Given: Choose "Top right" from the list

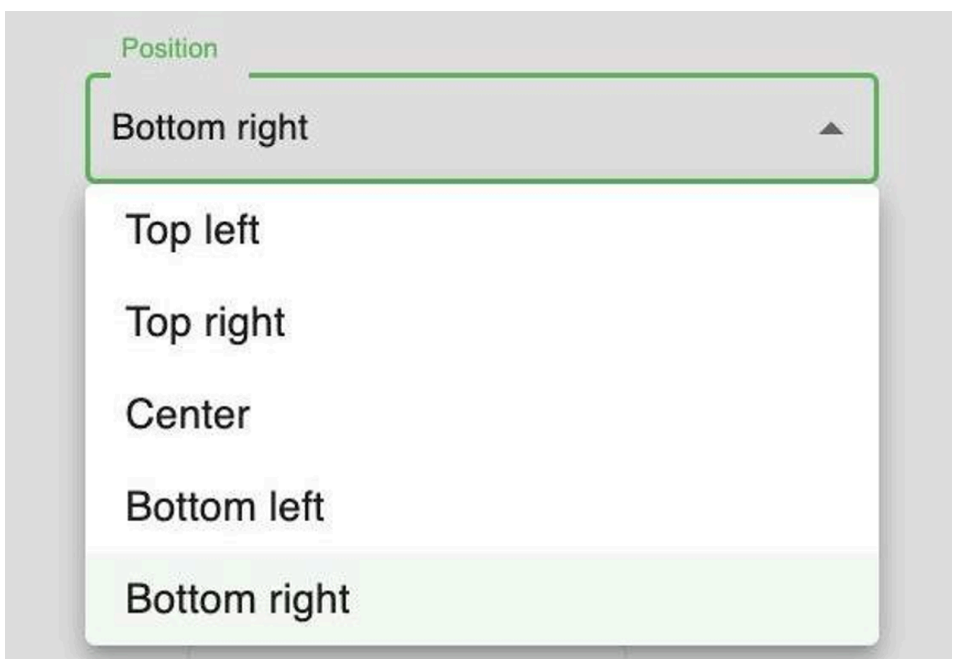Looking at the screenshot, I should coord(205,323).
